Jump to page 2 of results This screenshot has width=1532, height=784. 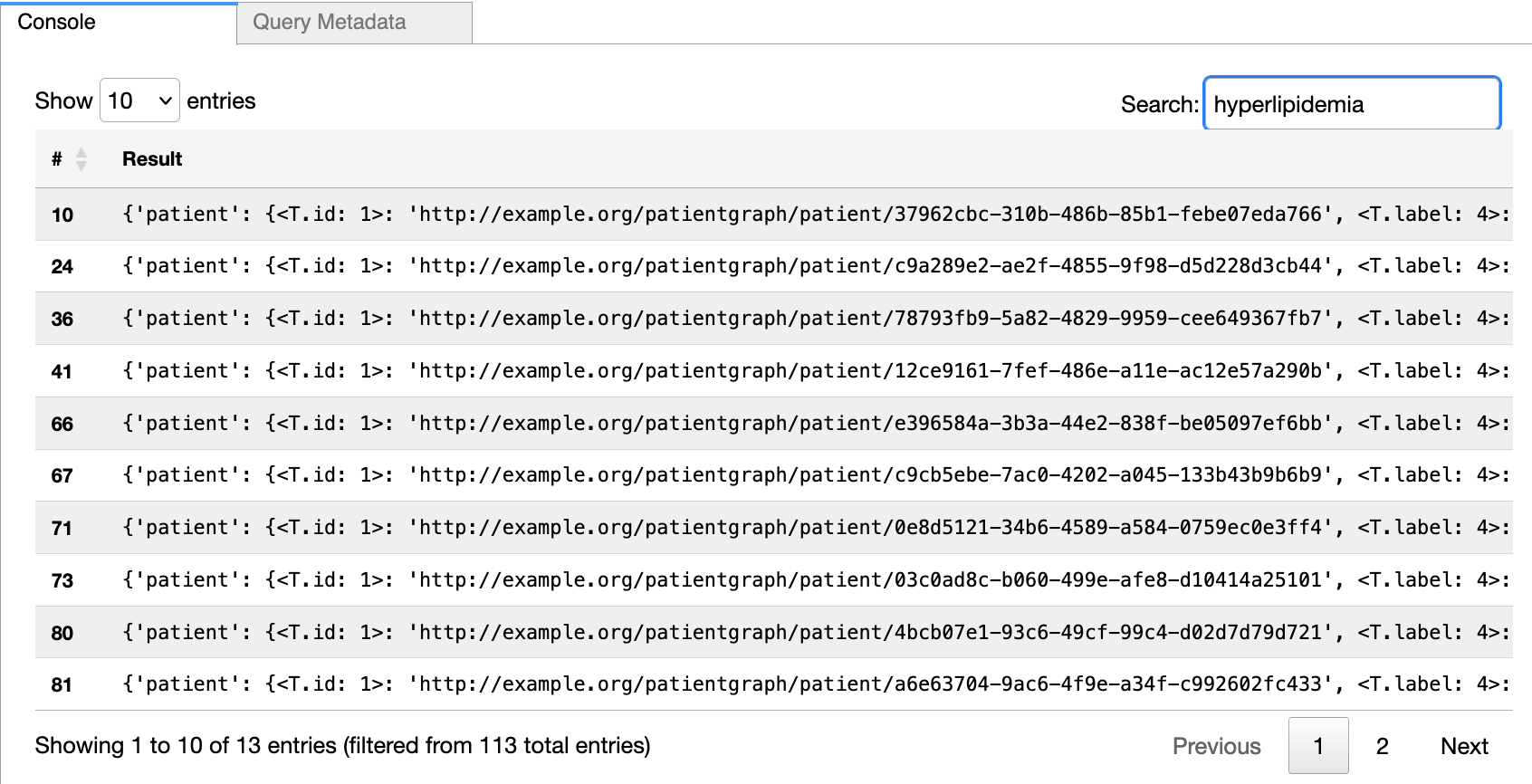tap(1382, 746)
